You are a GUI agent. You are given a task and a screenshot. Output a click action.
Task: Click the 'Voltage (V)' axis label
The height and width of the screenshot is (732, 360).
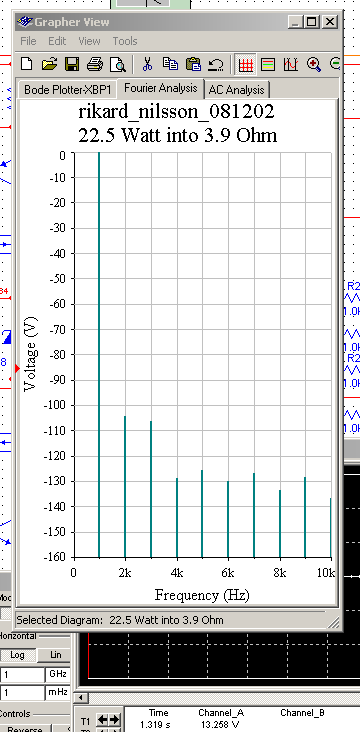coord(30,354)
